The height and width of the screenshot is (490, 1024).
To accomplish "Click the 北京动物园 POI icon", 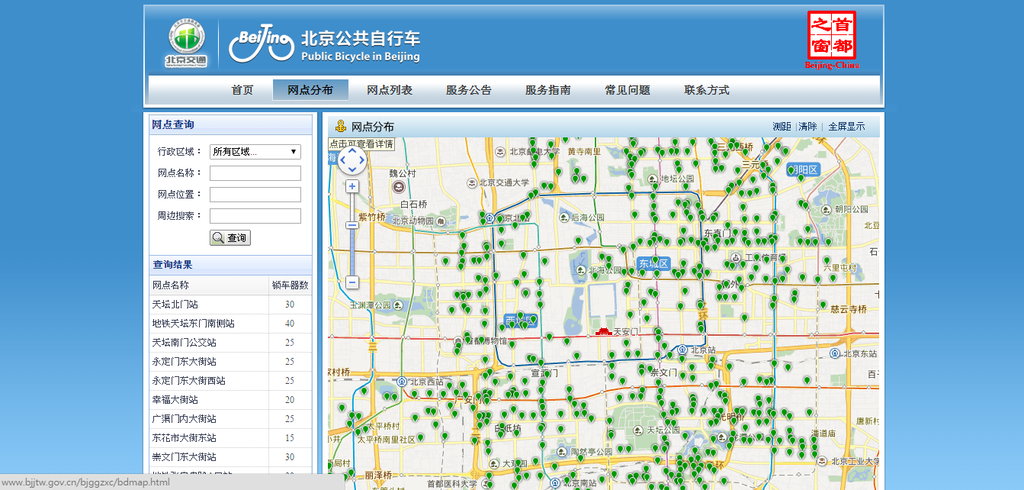I will pos(443,220).
